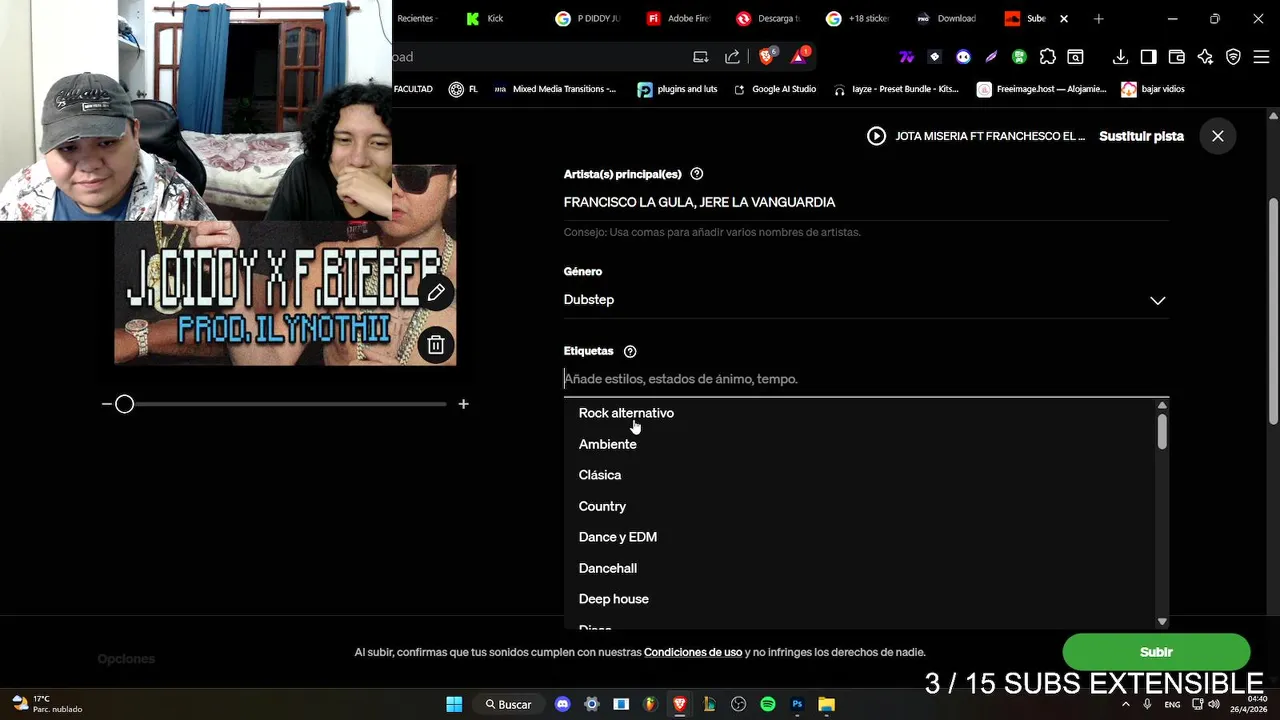Open browser downloads icon
Screen dimensions: 1280x720
pos(1120,57)
